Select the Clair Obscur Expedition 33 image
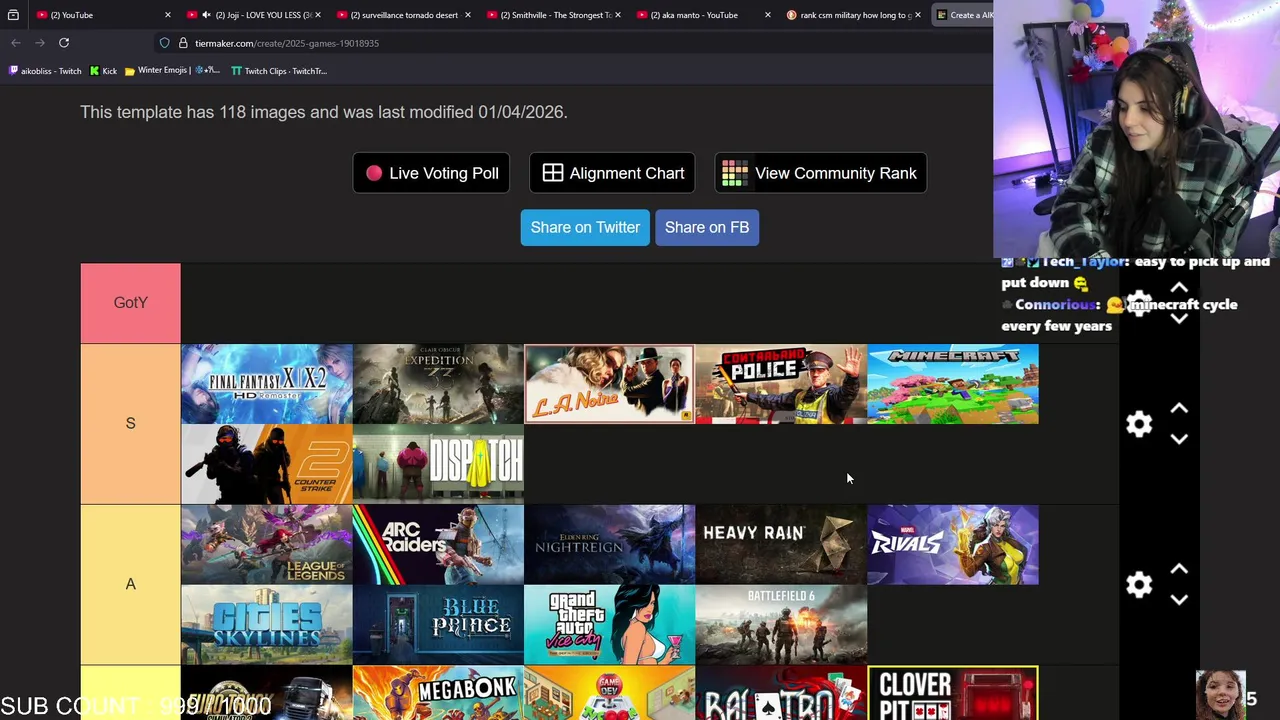This screenshot has height=720, width=1280. [x=438, y=384]
